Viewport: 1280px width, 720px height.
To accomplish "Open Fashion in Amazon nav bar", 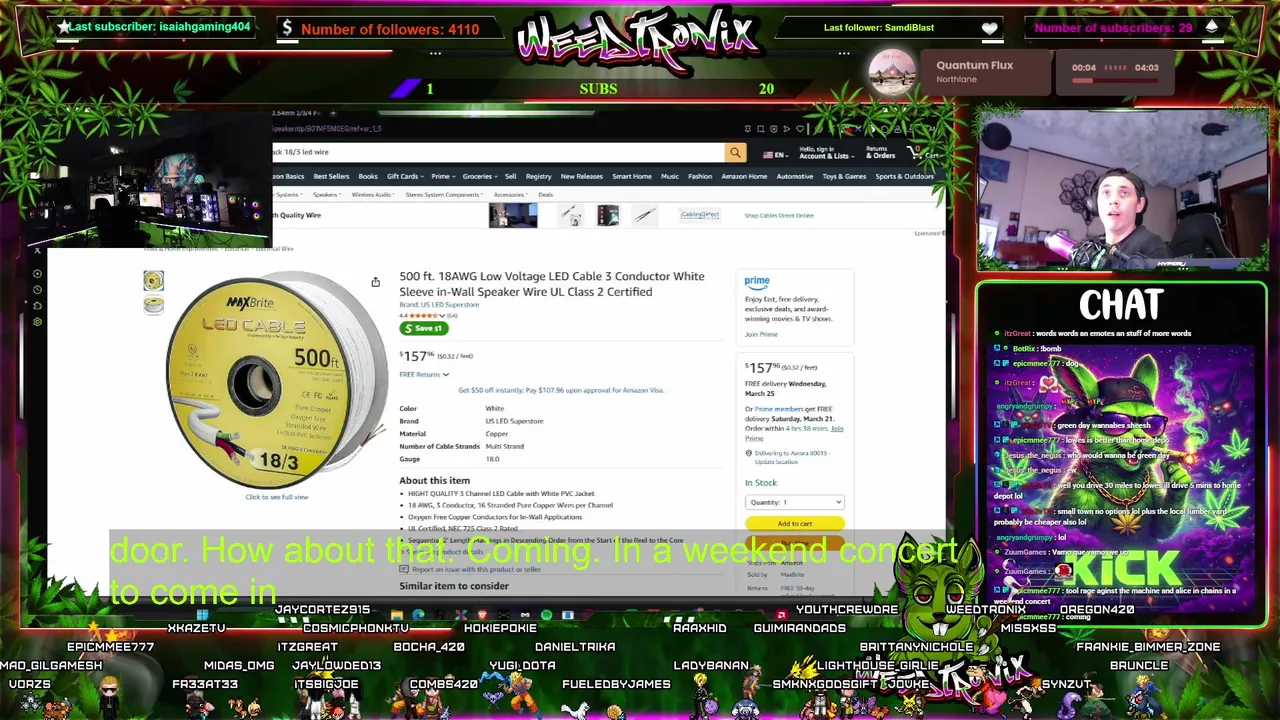I will point(700,176).
